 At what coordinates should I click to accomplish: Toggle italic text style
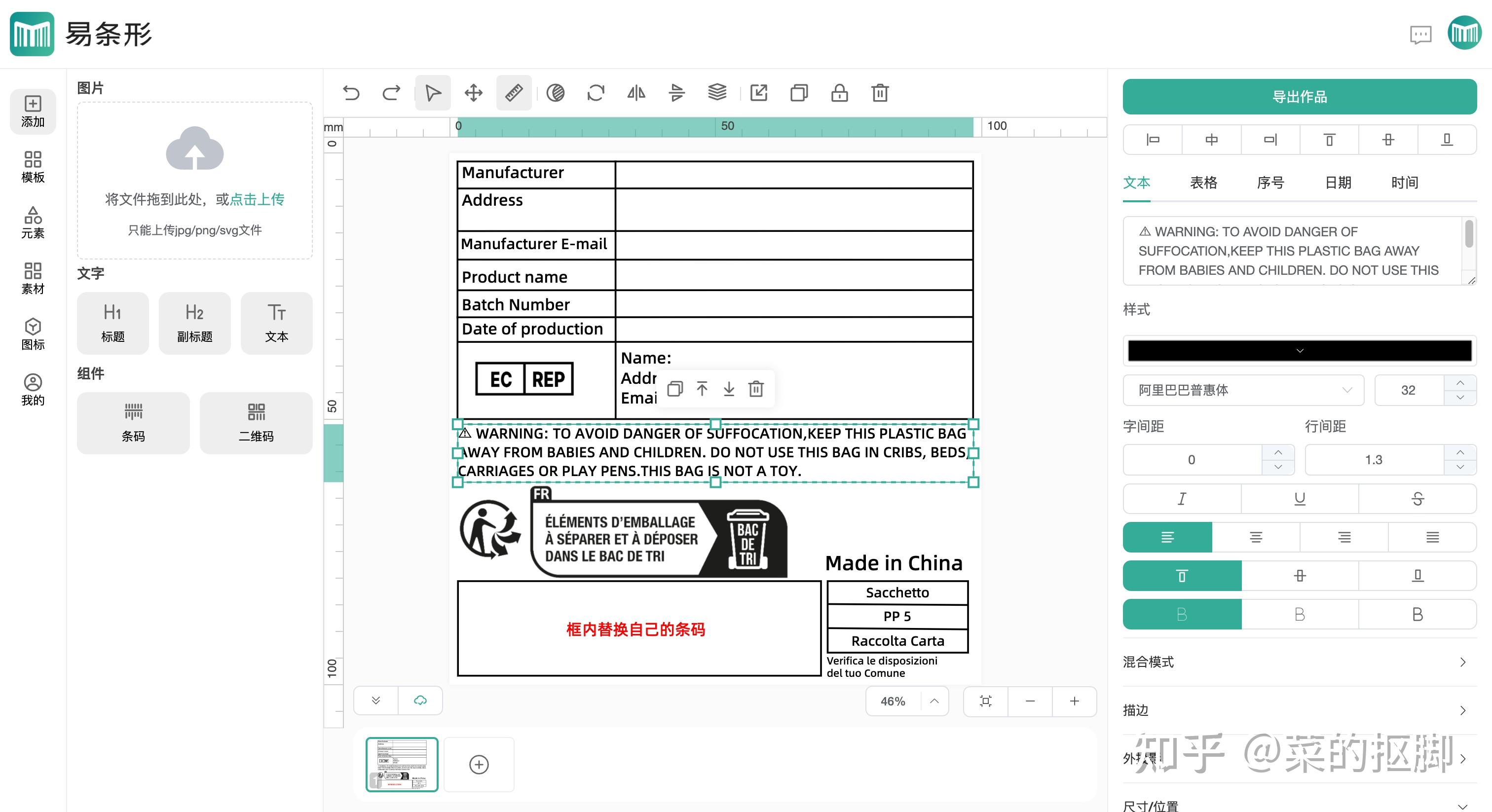point(1182,499)
